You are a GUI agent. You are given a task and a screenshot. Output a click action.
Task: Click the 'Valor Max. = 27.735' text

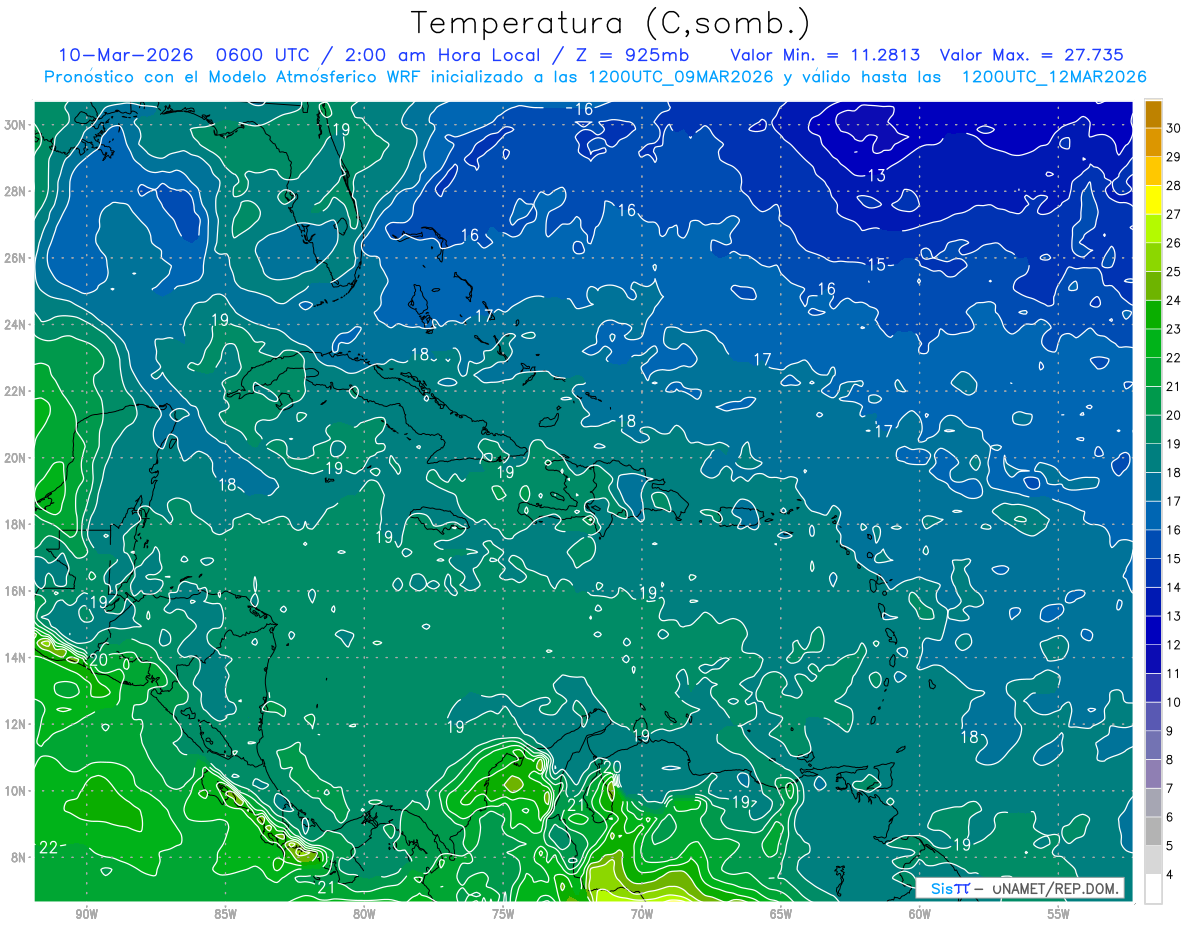1032,55
